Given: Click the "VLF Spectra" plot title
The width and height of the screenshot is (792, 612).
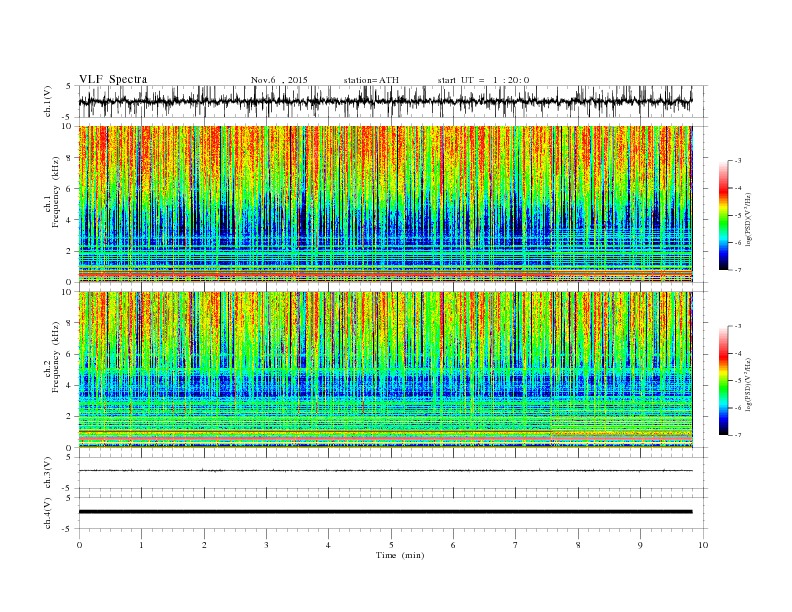Looking at the screenshot, I should [x=113, y=79].
